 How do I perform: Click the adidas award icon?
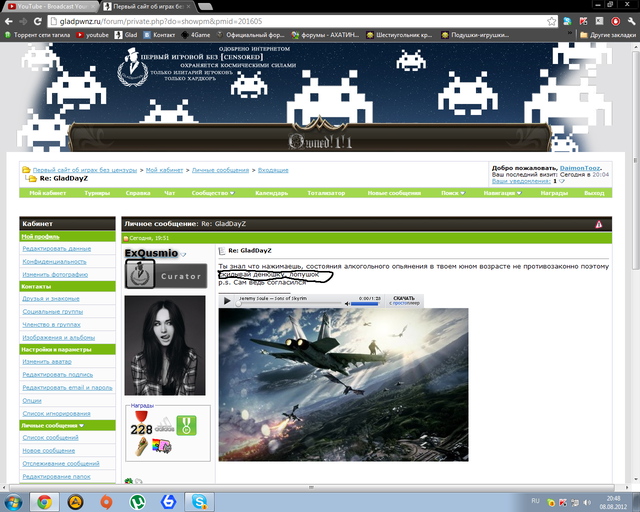click(164, 425)
